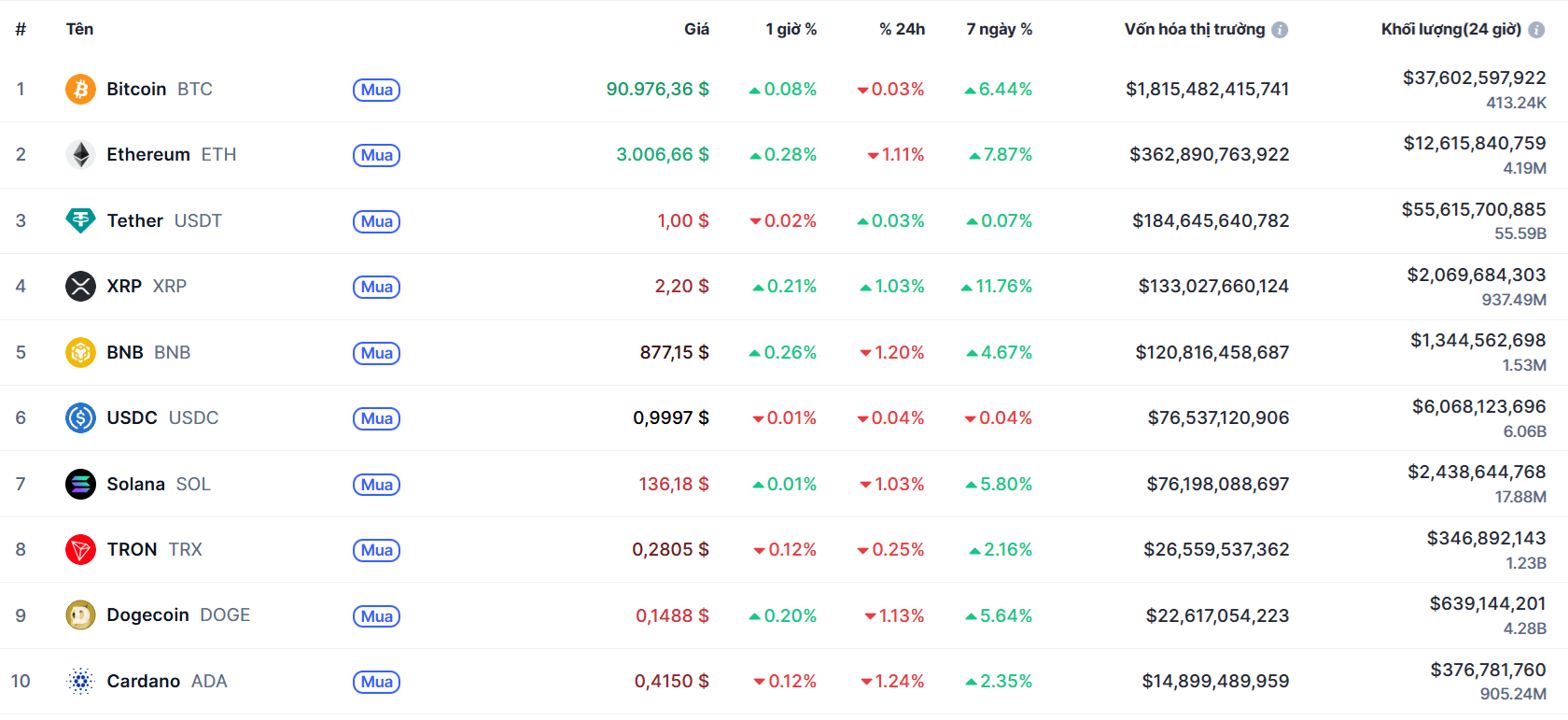
Task: Click the BNB yellow logo icon
Action: (x=80, y=353)
